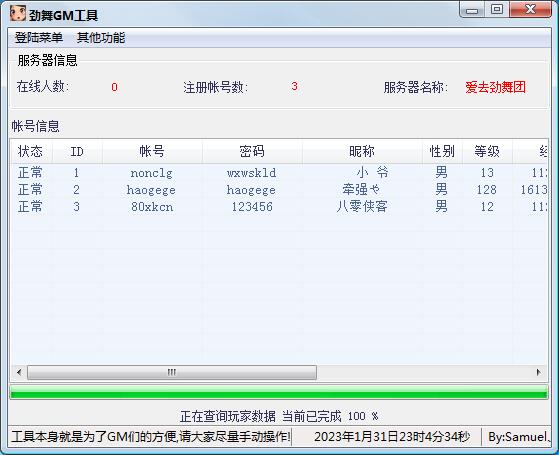Sort by the 性别 column header

tap(442, 152)
